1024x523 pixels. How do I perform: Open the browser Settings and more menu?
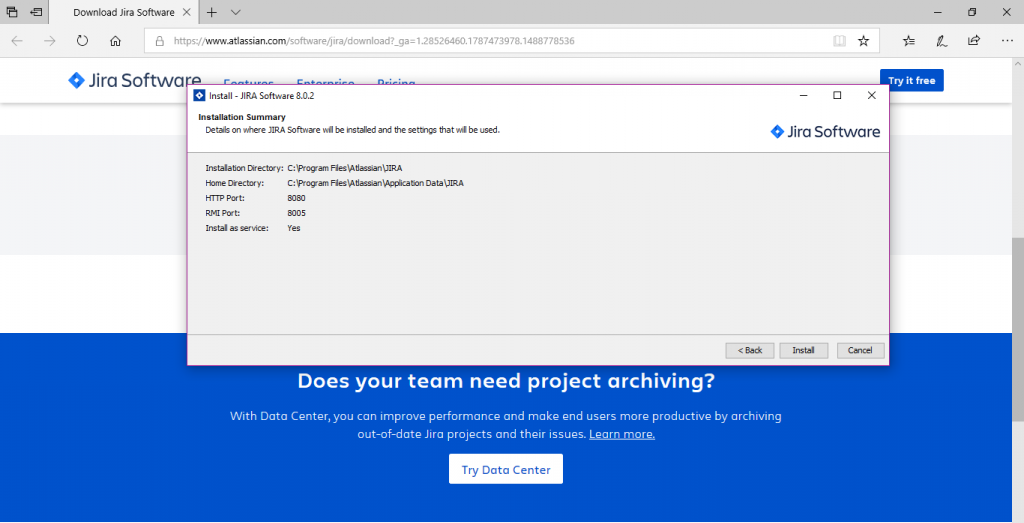coord(1007,40)
